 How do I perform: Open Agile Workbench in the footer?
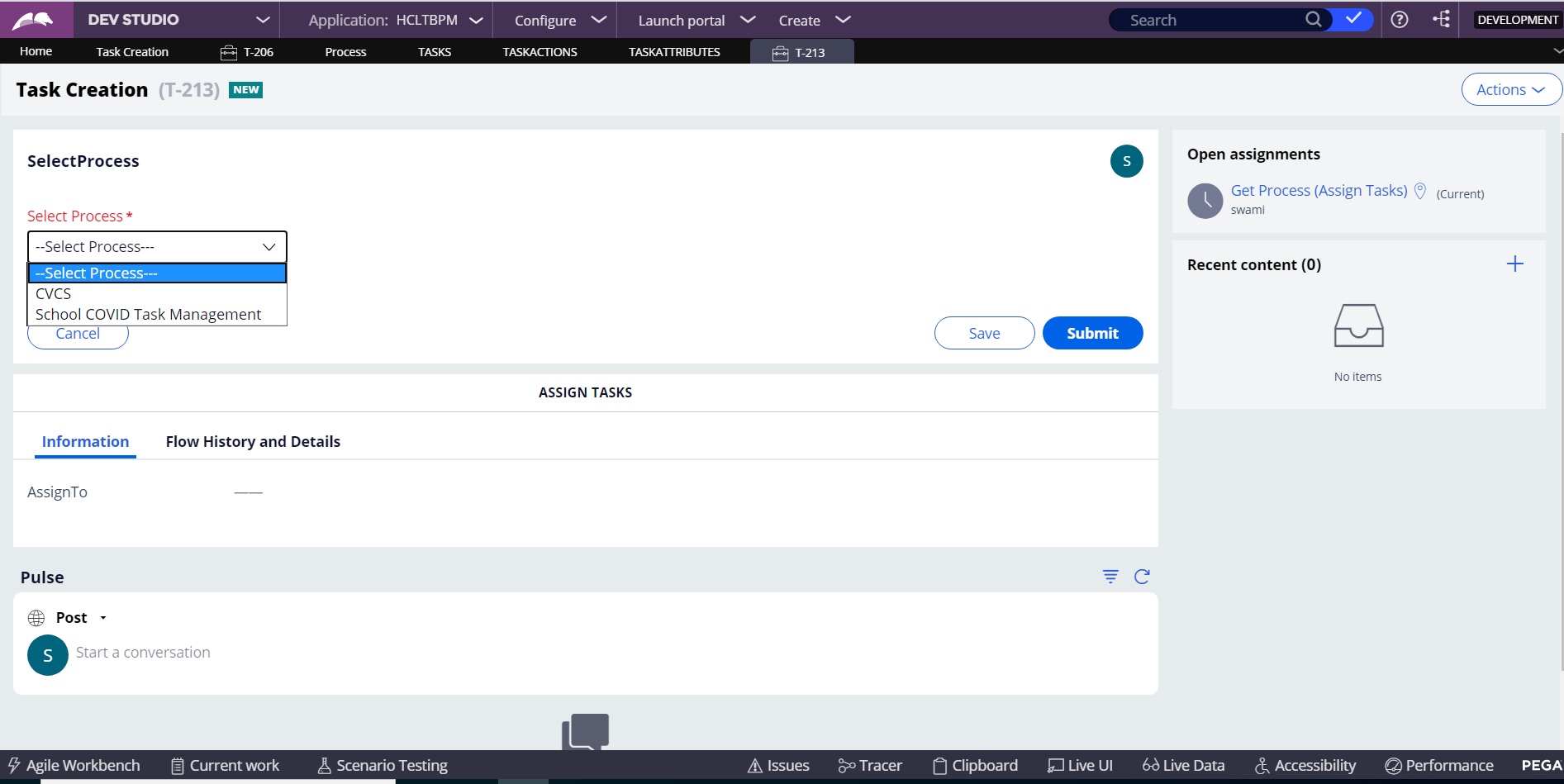(x=74, y=766)
